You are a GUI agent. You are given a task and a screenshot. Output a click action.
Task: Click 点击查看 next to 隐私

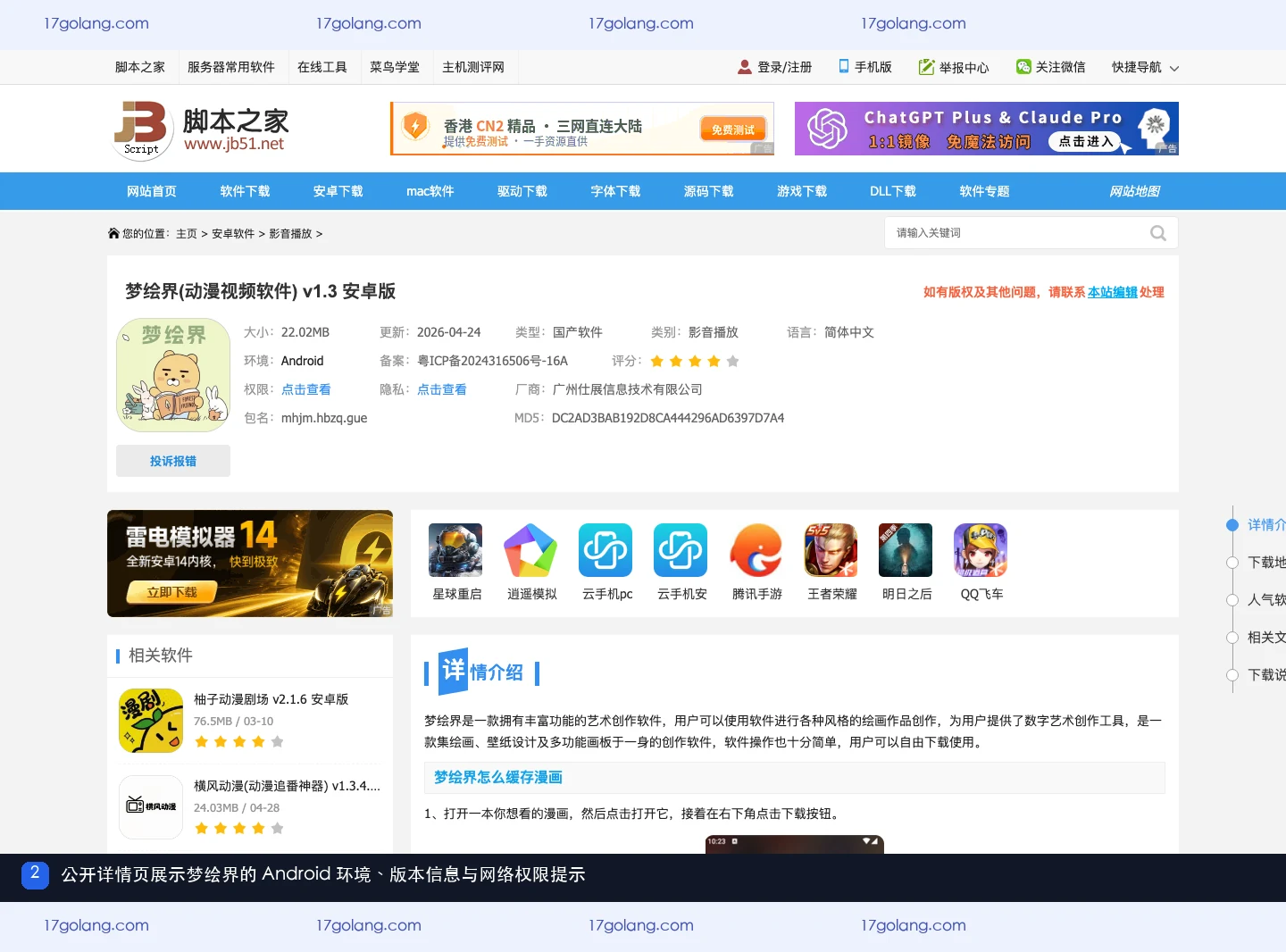442,389
